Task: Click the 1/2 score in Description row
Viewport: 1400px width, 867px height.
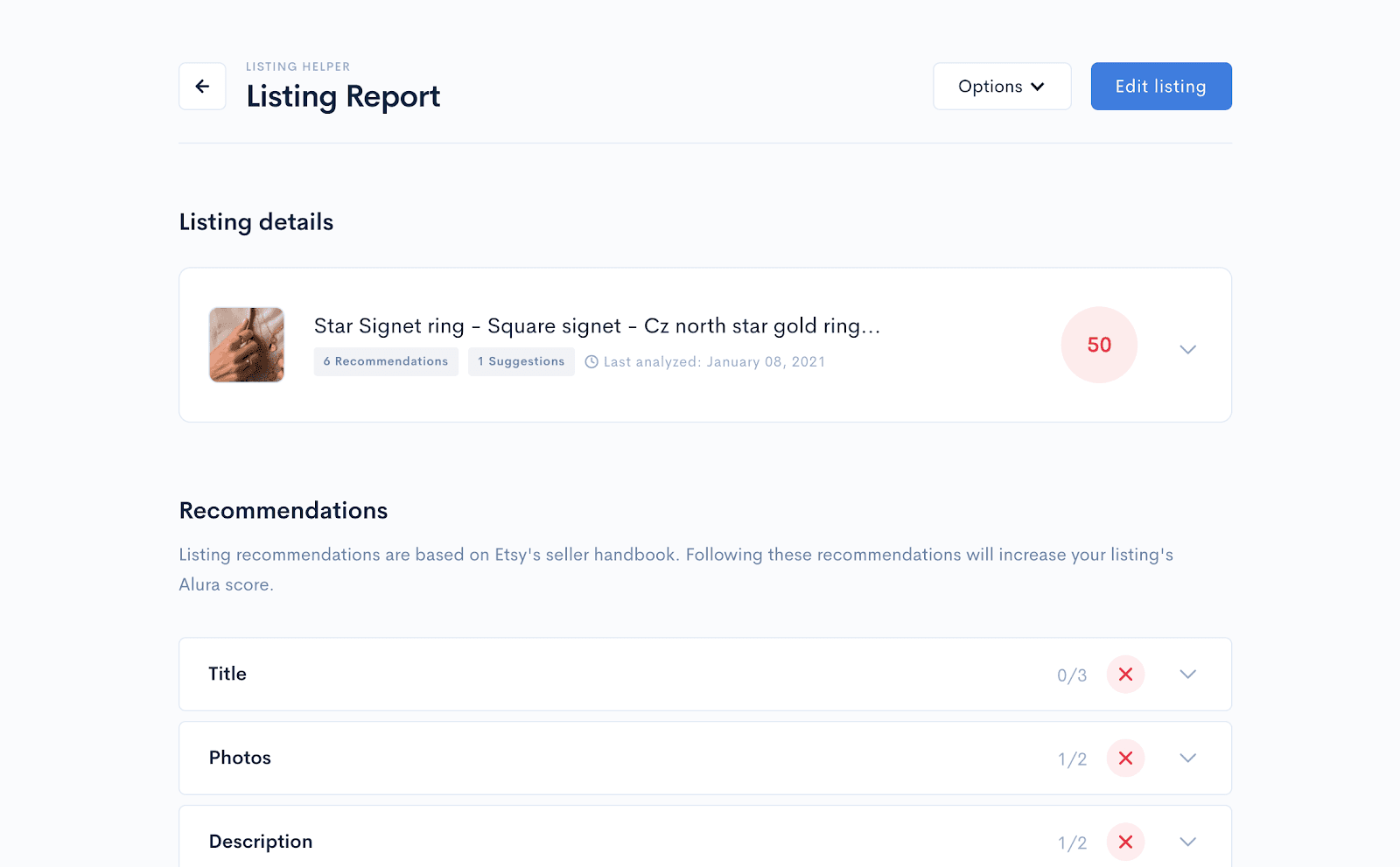Action: coord(1072,843)
